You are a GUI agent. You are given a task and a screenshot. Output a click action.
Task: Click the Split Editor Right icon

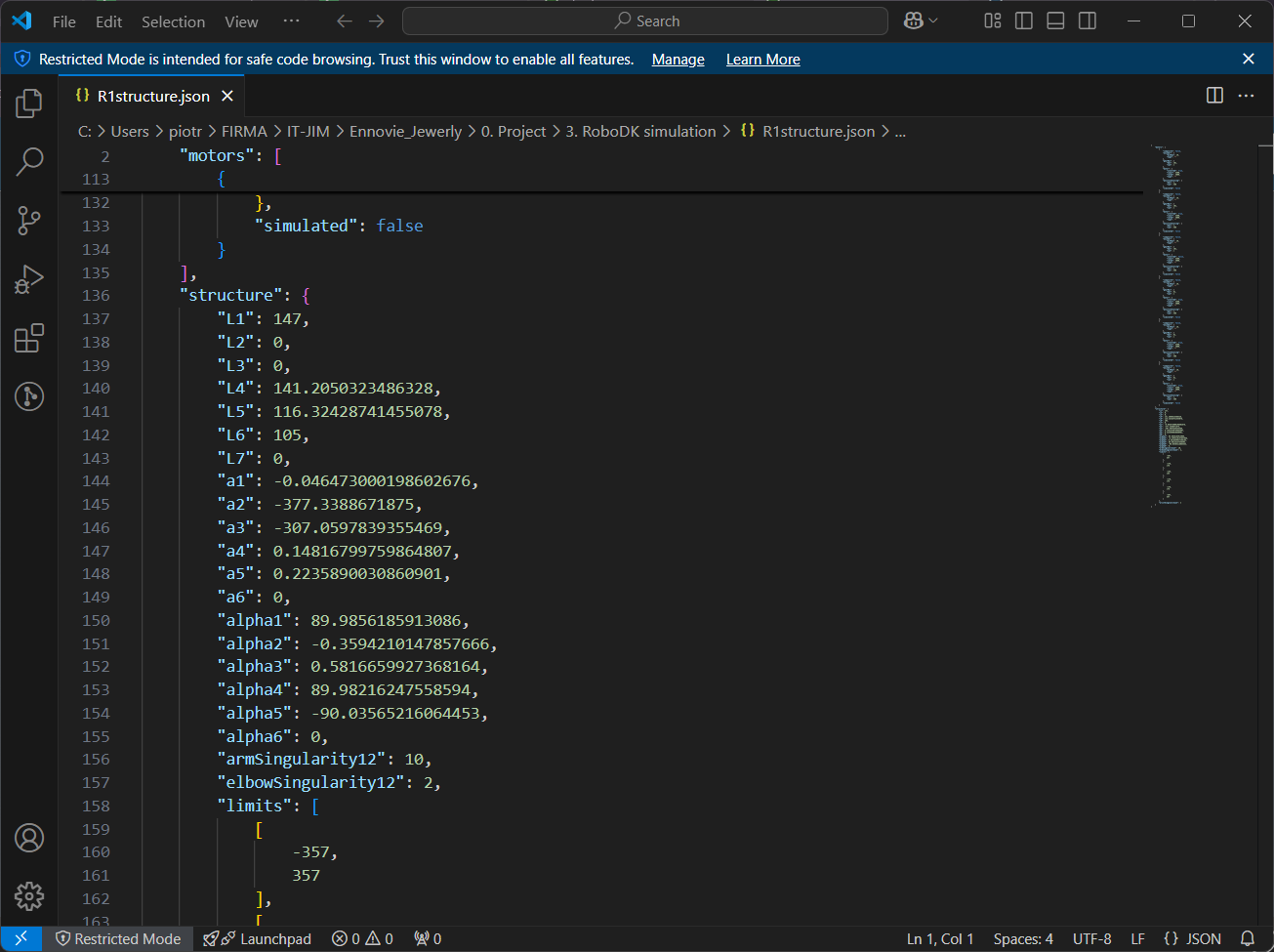[1214, 96]
